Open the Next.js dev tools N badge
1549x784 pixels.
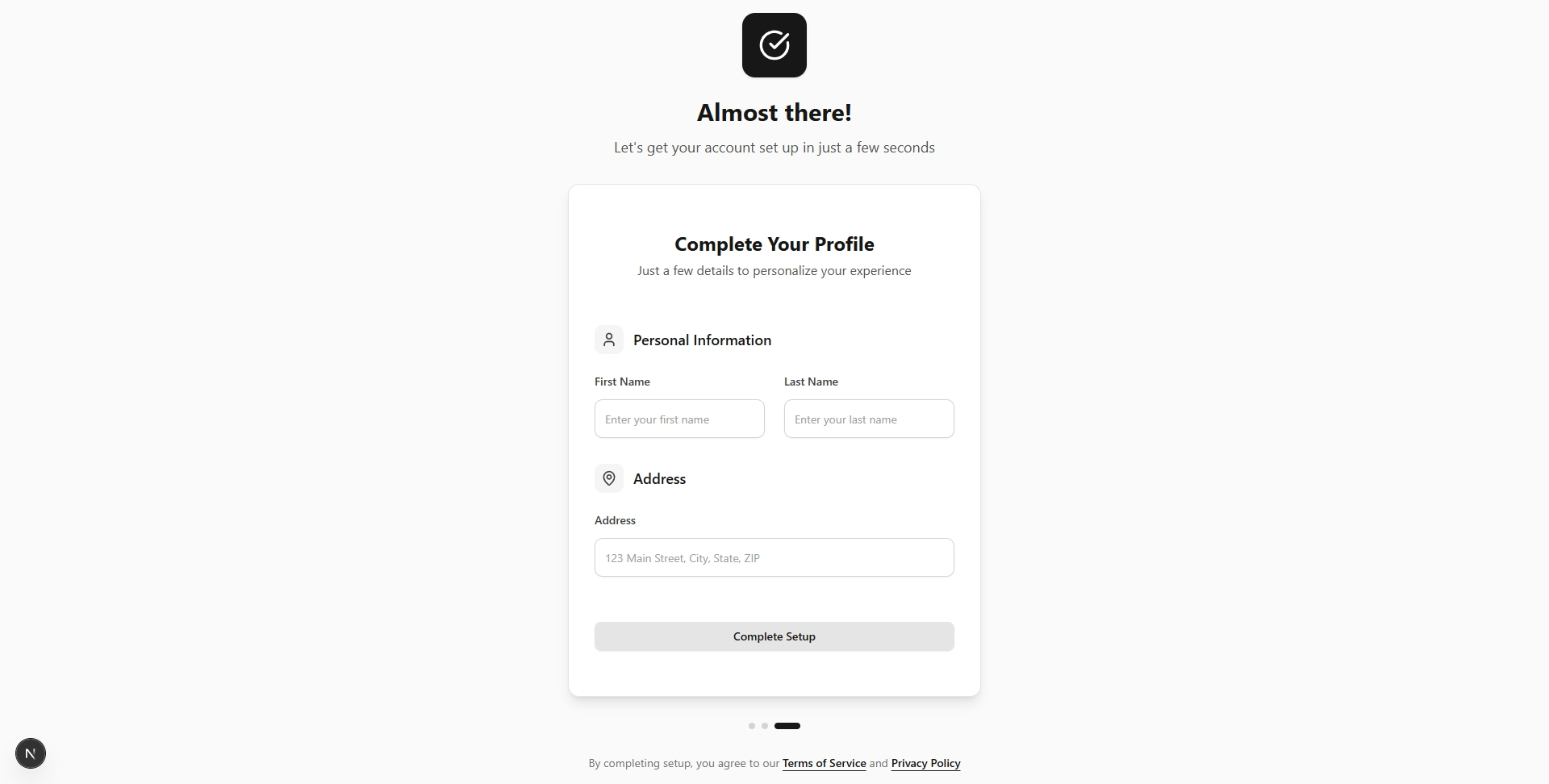(x=31, y=753)
